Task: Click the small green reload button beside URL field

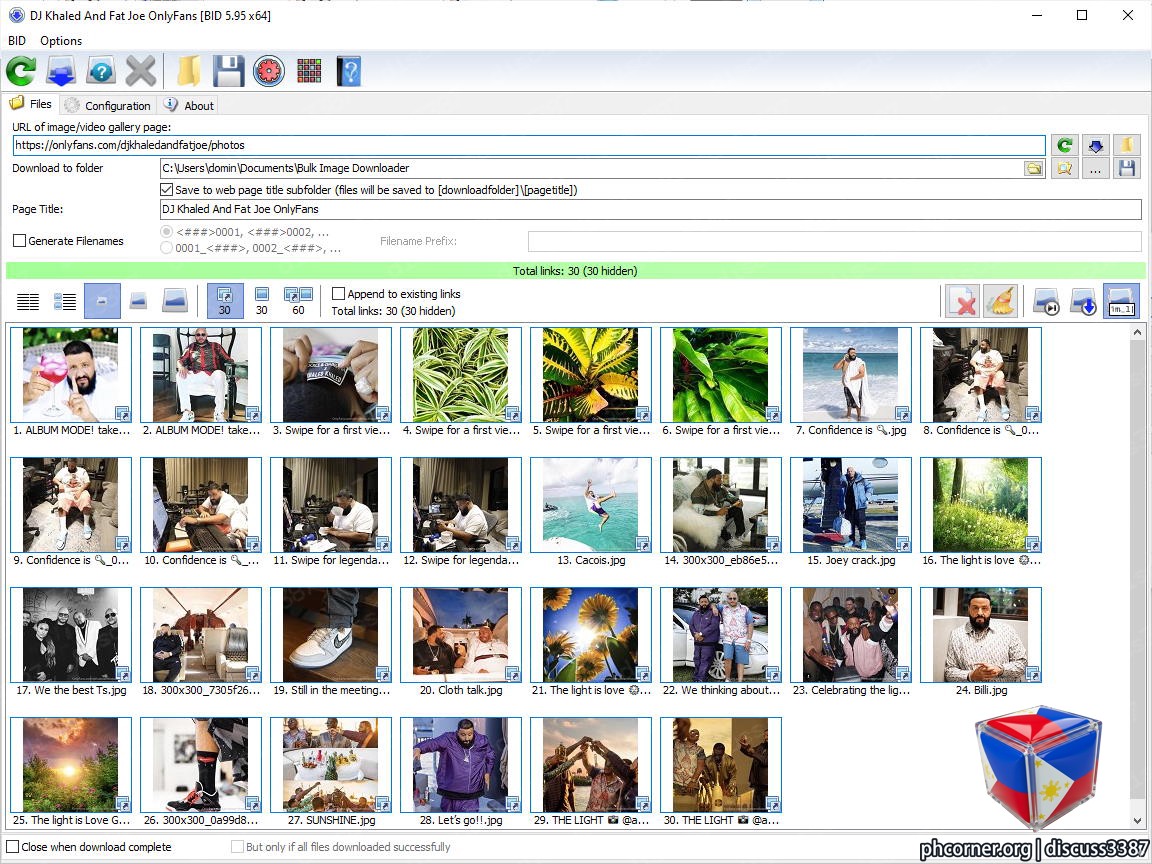Action: point(1065,145)
